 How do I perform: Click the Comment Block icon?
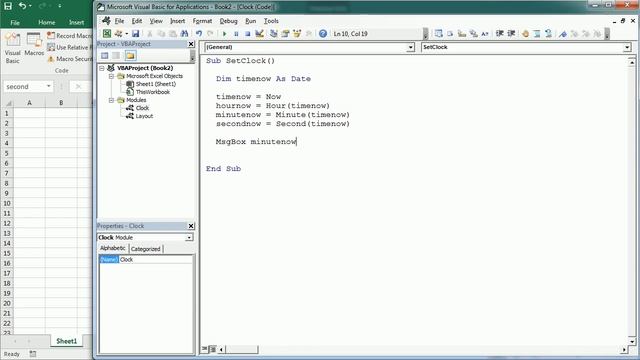pos(537,34)
